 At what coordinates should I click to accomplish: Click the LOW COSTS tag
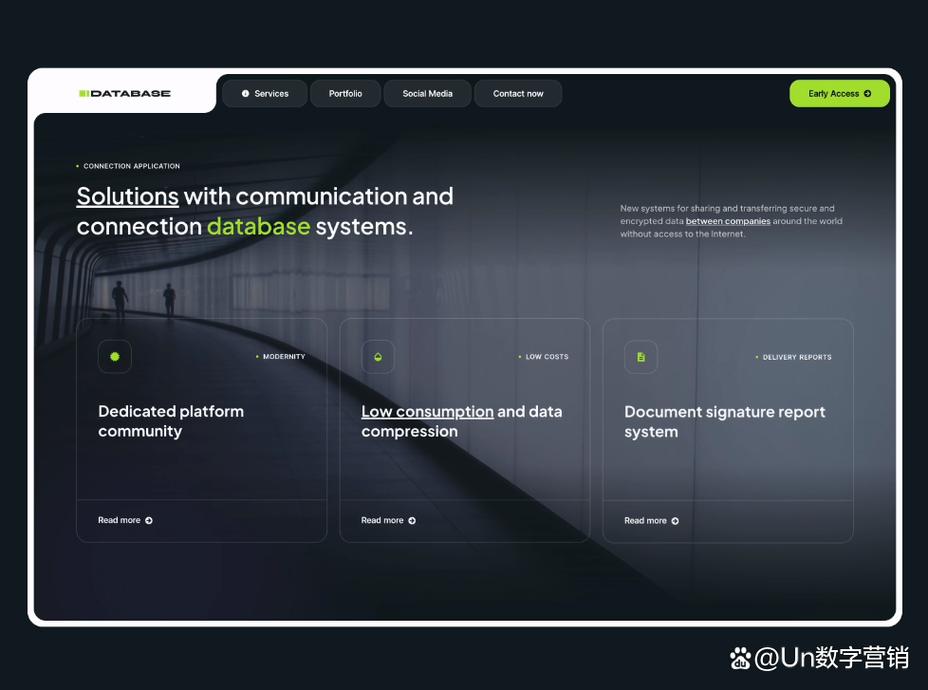547,357
